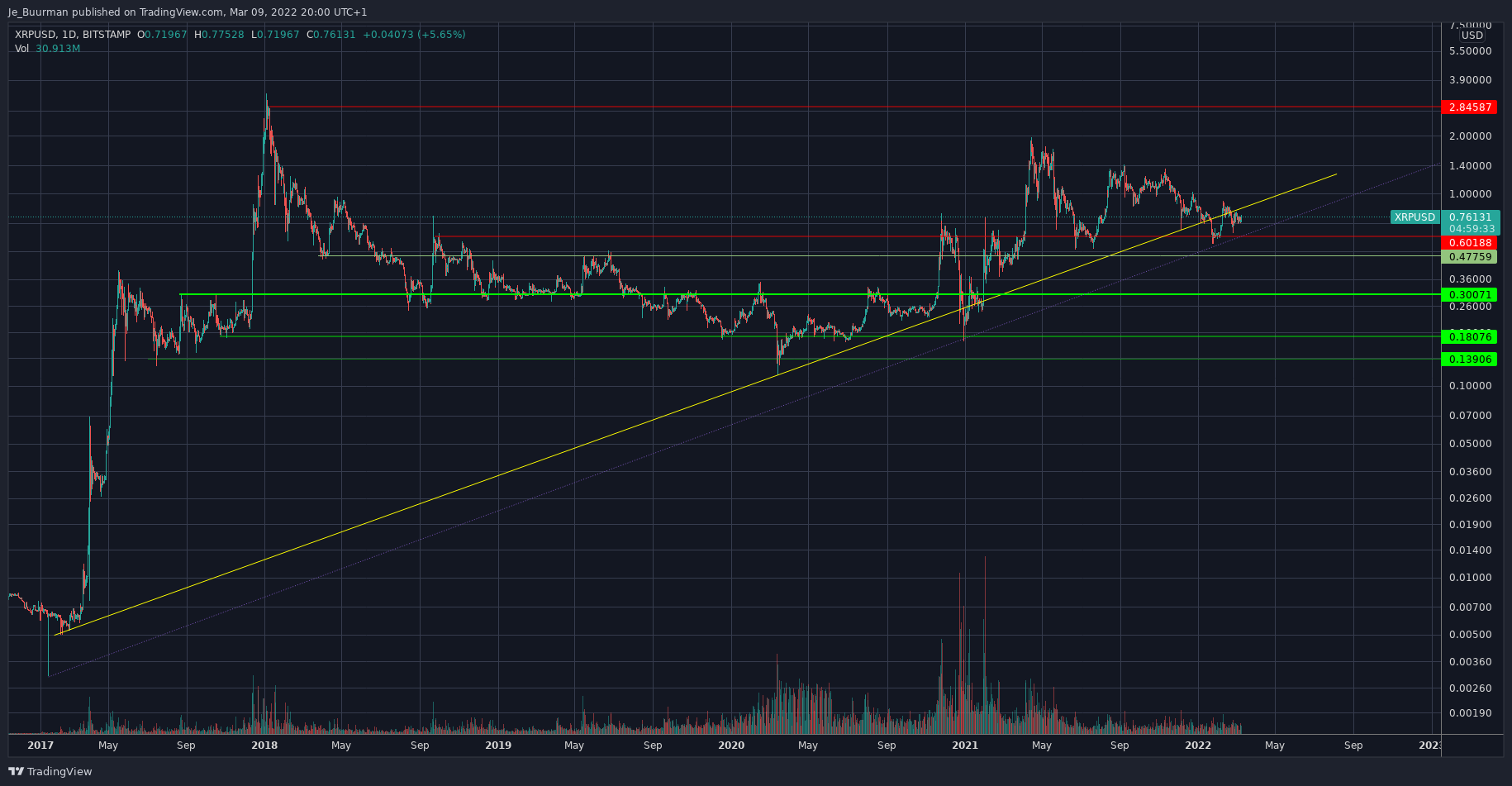
Task: Click the green 0.18076 price label
Action: (x=1469, y=337)
